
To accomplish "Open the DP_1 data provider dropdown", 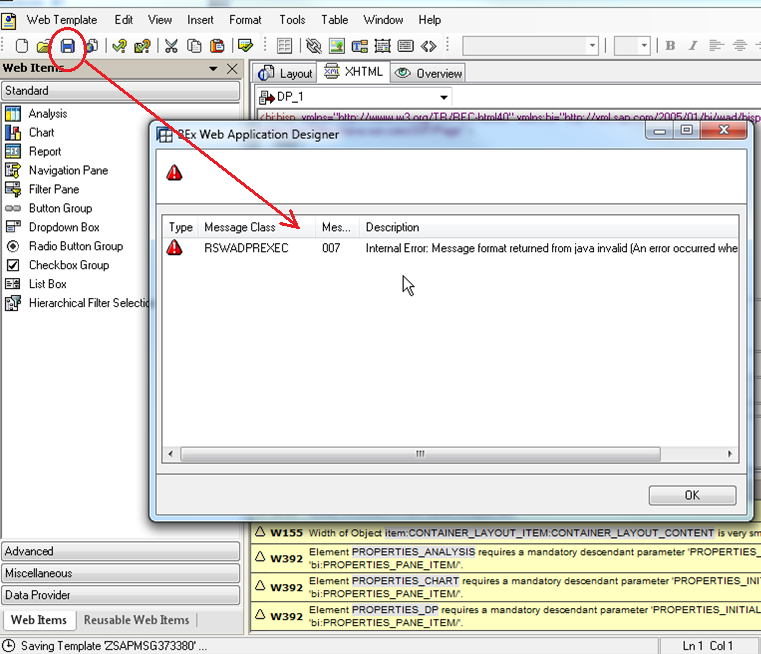I will [x=444, y=97].
